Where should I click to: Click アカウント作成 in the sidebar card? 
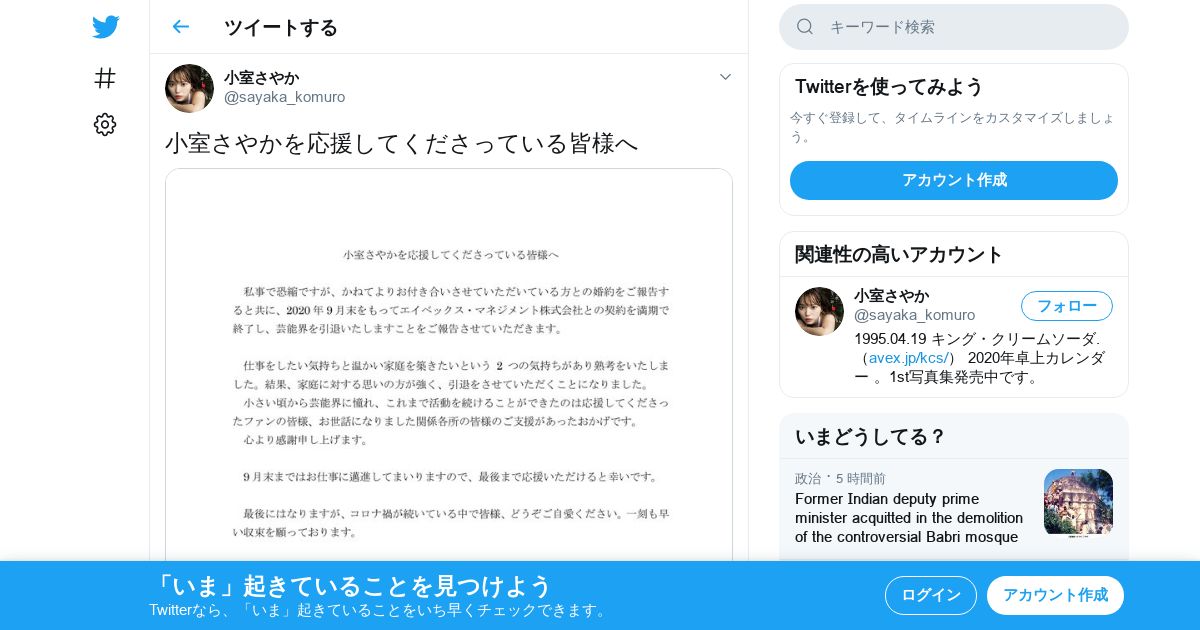tap(953, 180)
